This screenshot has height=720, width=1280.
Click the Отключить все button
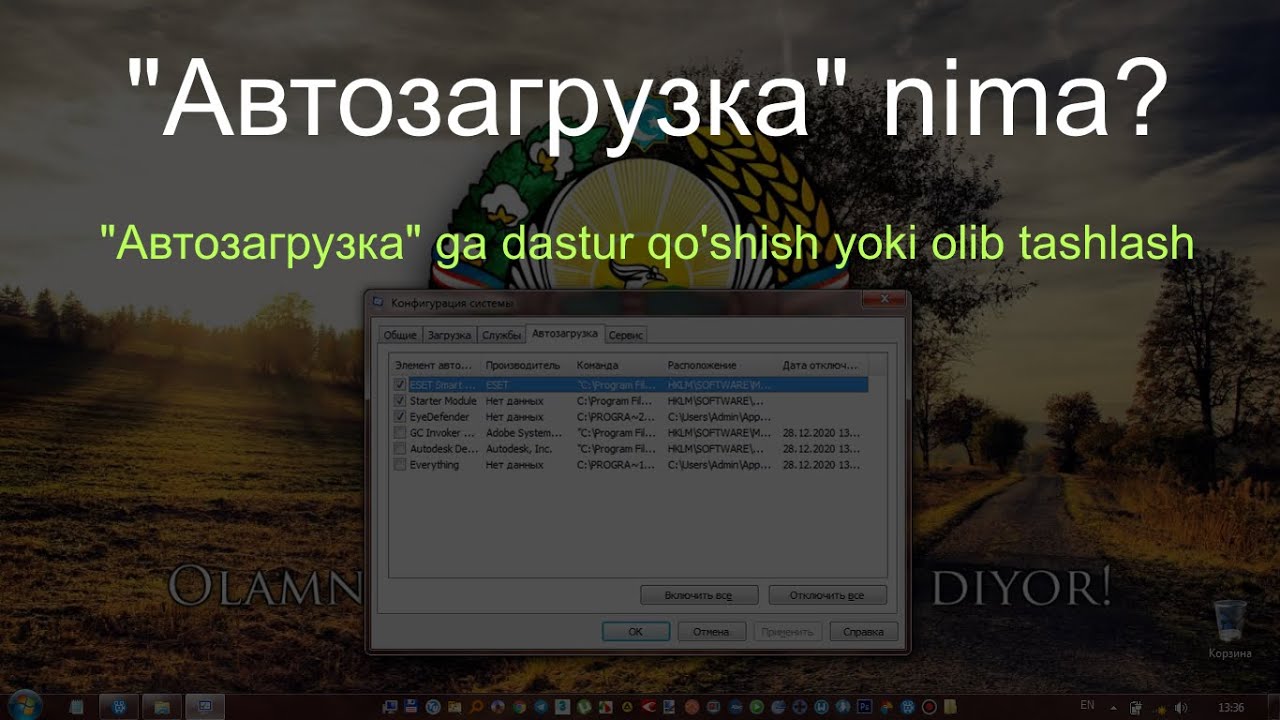click(827, 596)
